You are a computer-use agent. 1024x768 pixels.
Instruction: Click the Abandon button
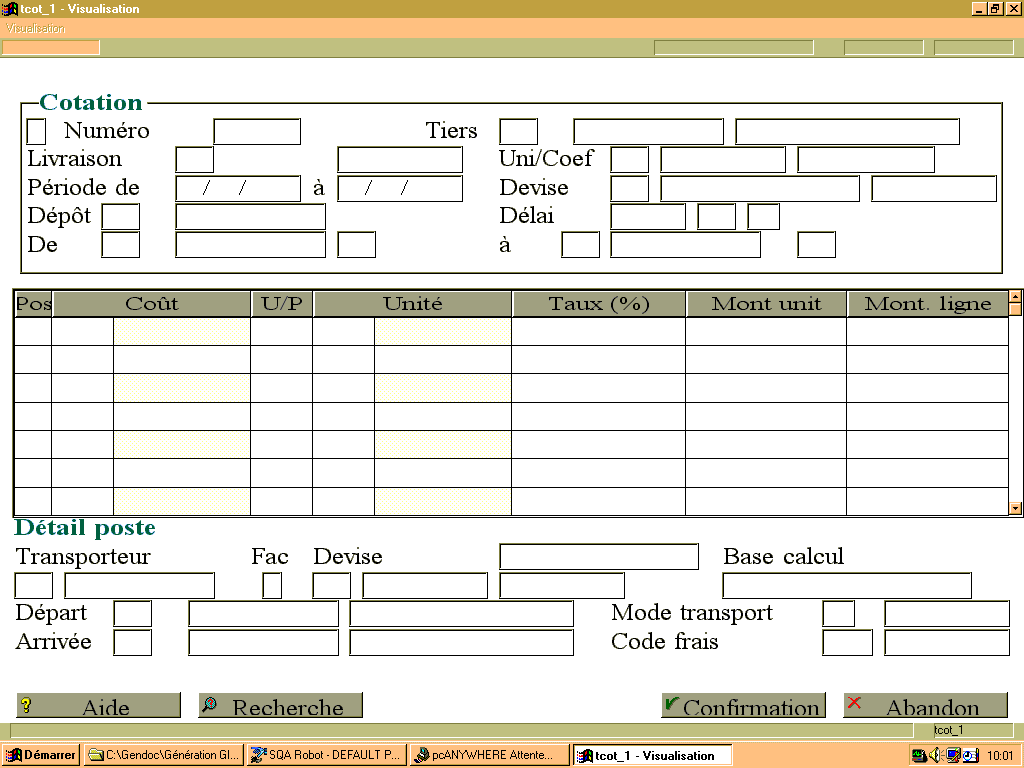925,705
